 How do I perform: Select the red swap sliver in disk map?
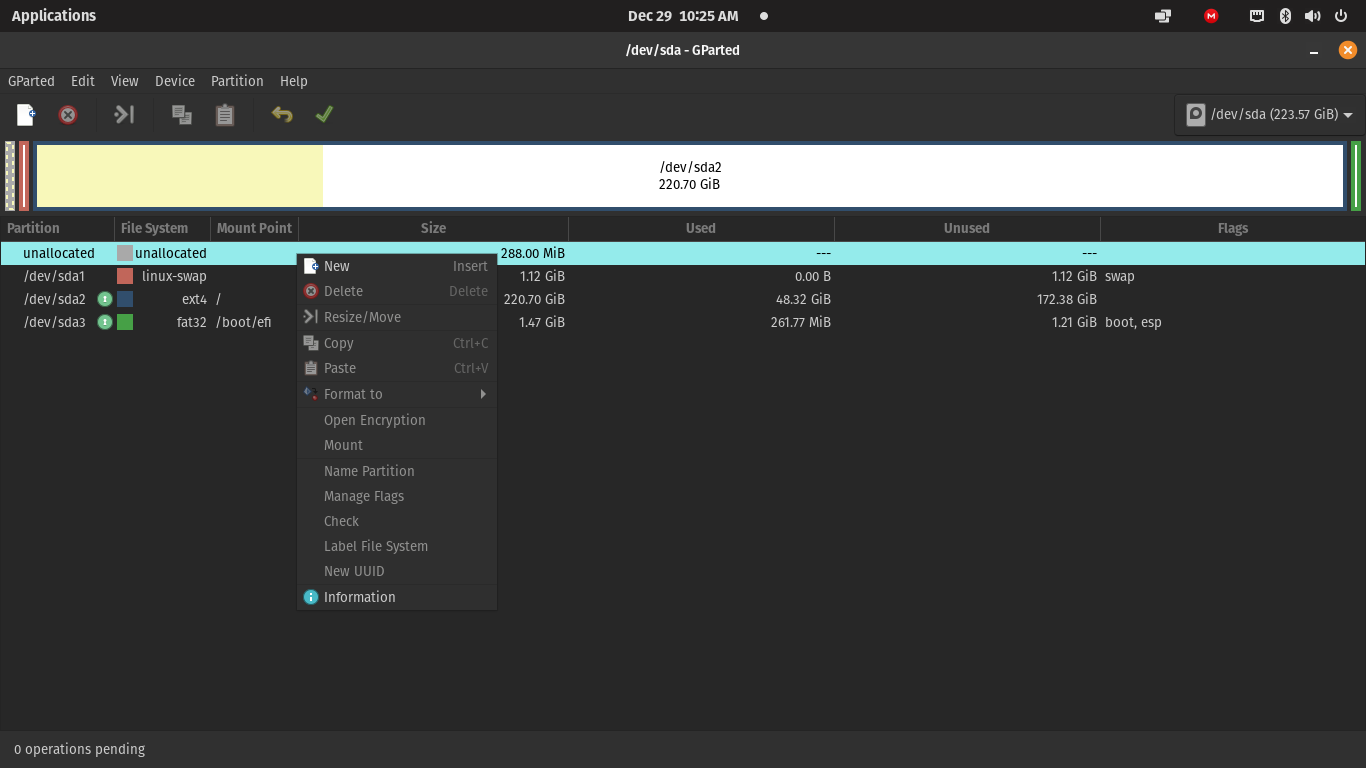click(x=24, y=176)
